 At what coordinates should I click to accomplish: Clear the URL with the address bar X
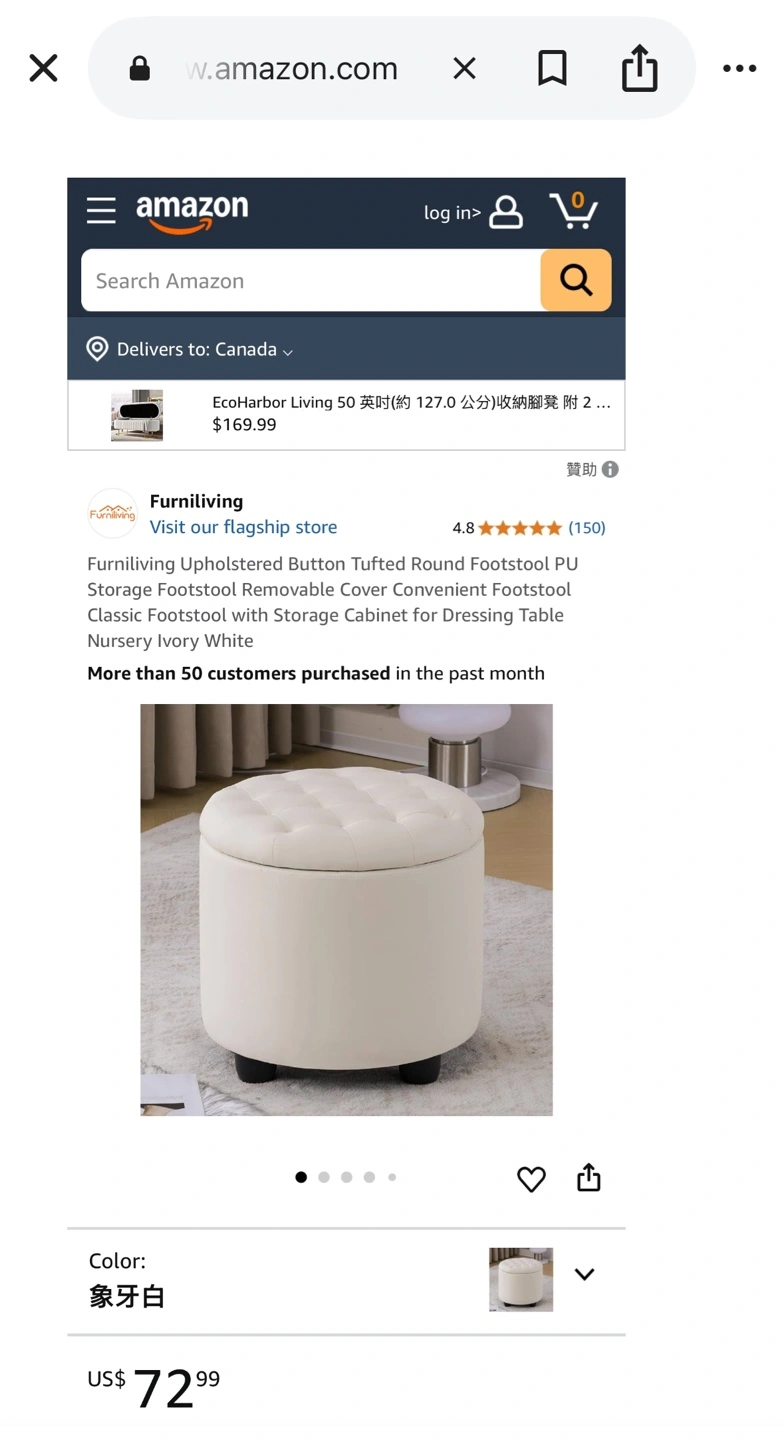464,68
